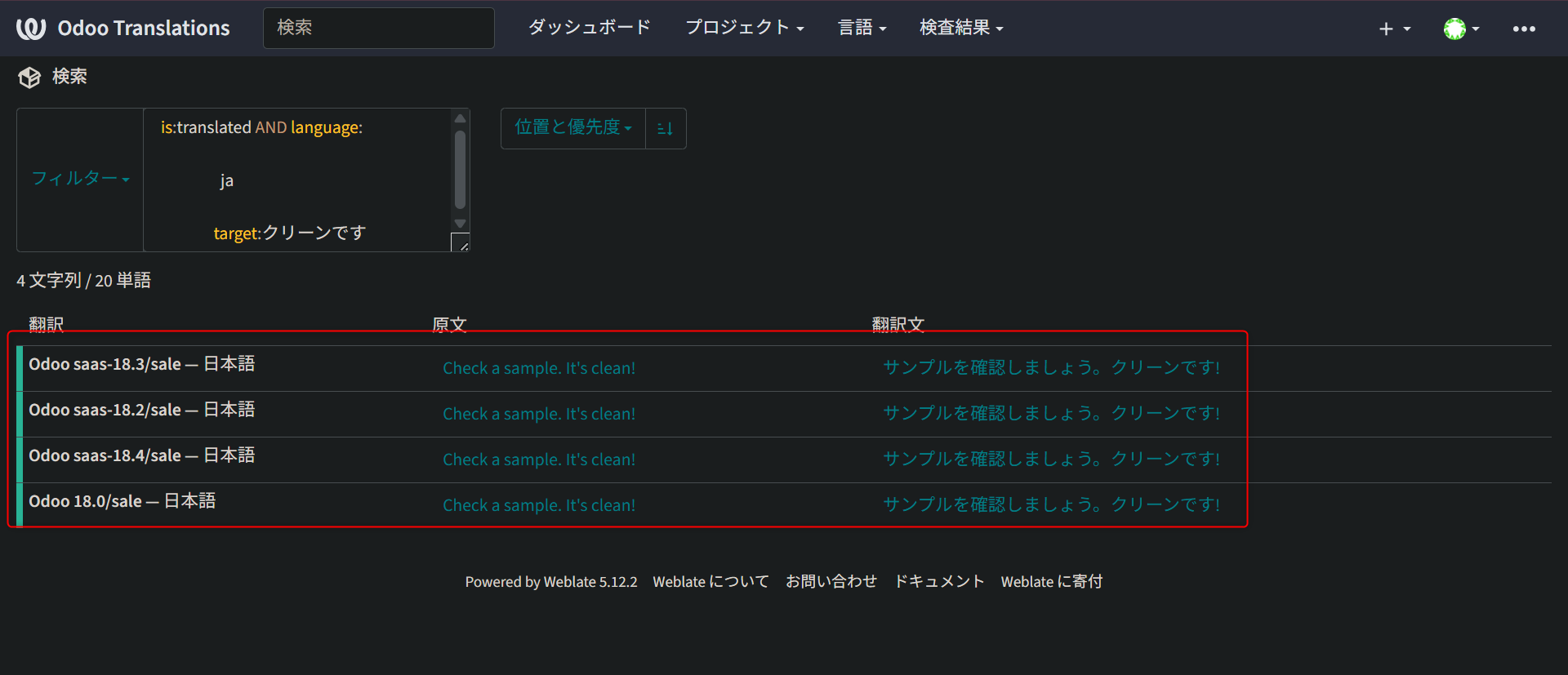This screenshot has width=1568, height=675.
Task: Click the query box scroll up arrow
Action: 461,118
